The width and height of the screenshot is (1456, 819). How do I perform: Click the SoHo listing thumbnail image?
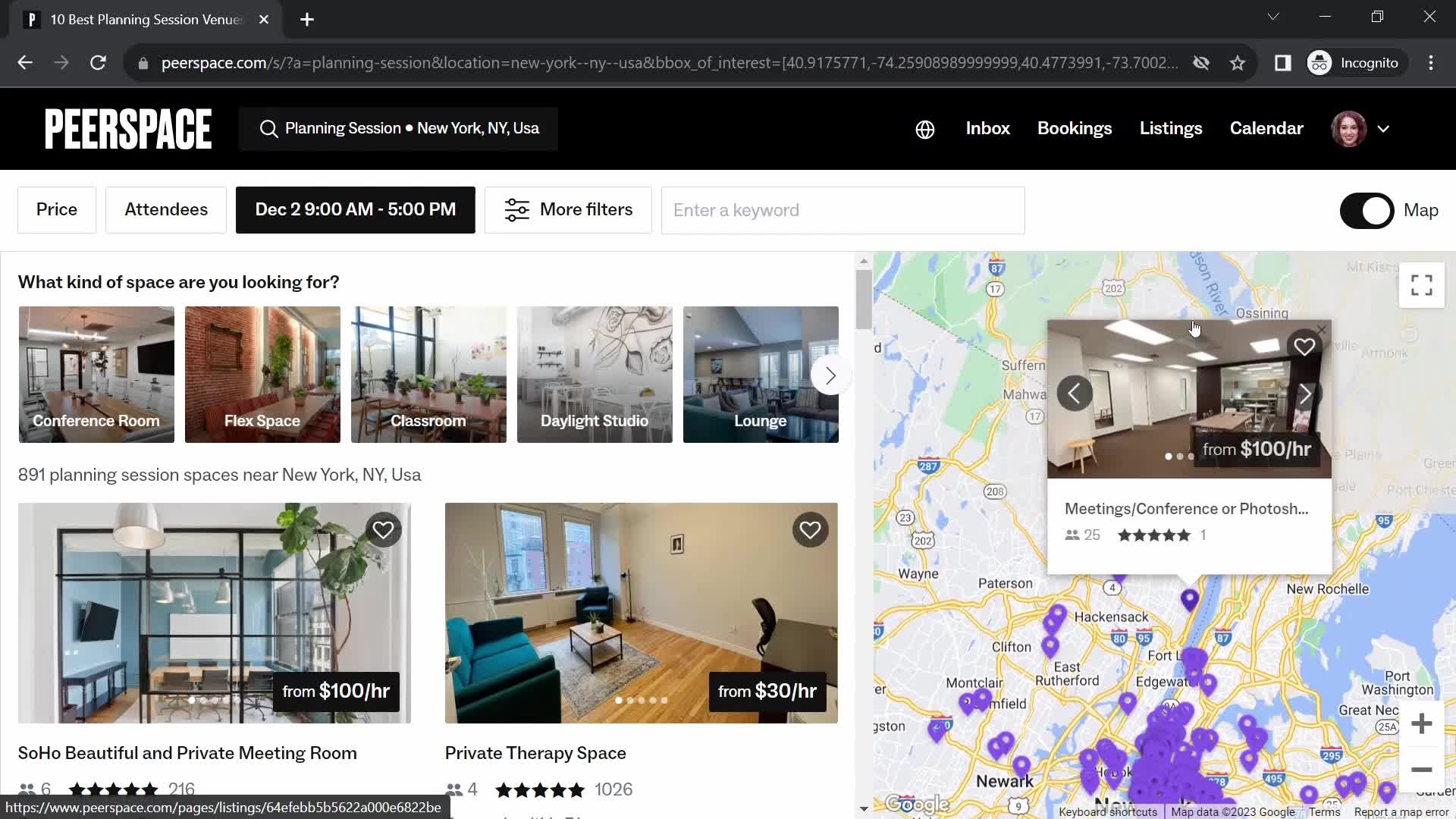pyautogui.click(x=214, y=613)
